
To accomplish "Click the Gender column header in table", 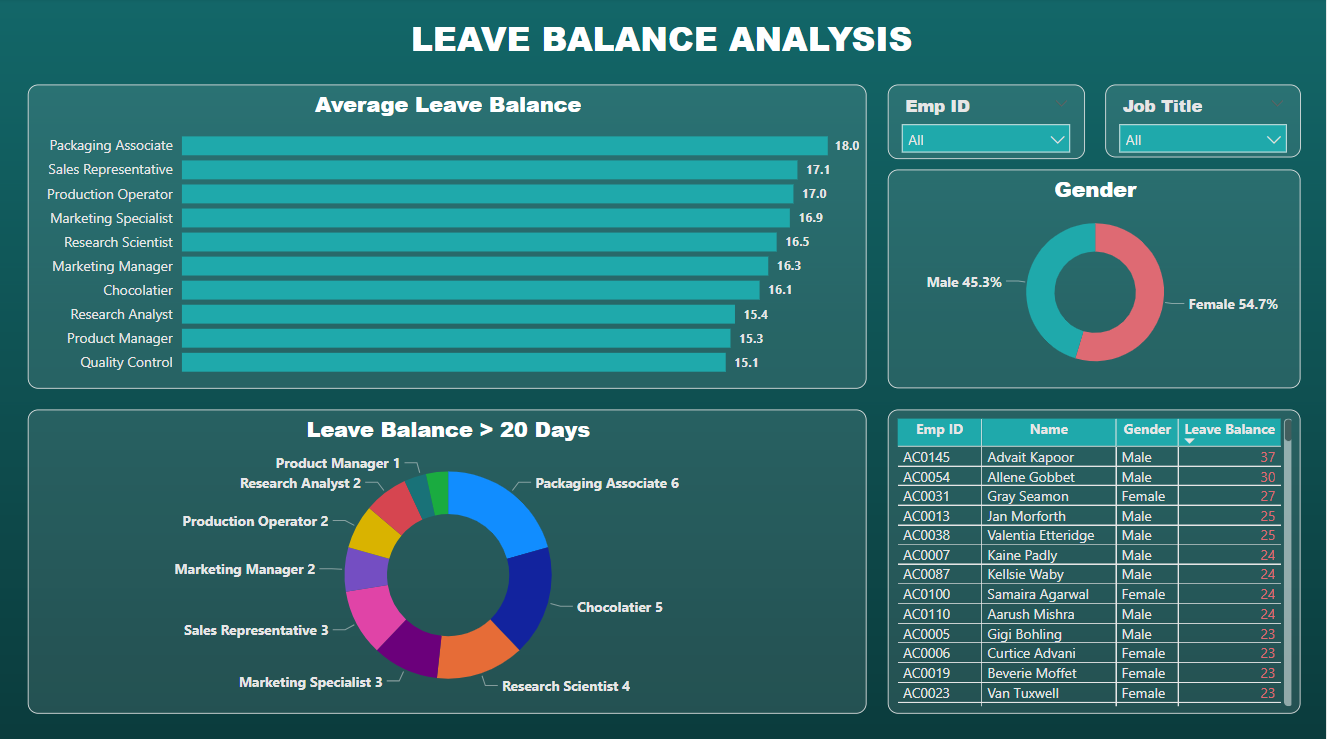I will pos(1146,430).
